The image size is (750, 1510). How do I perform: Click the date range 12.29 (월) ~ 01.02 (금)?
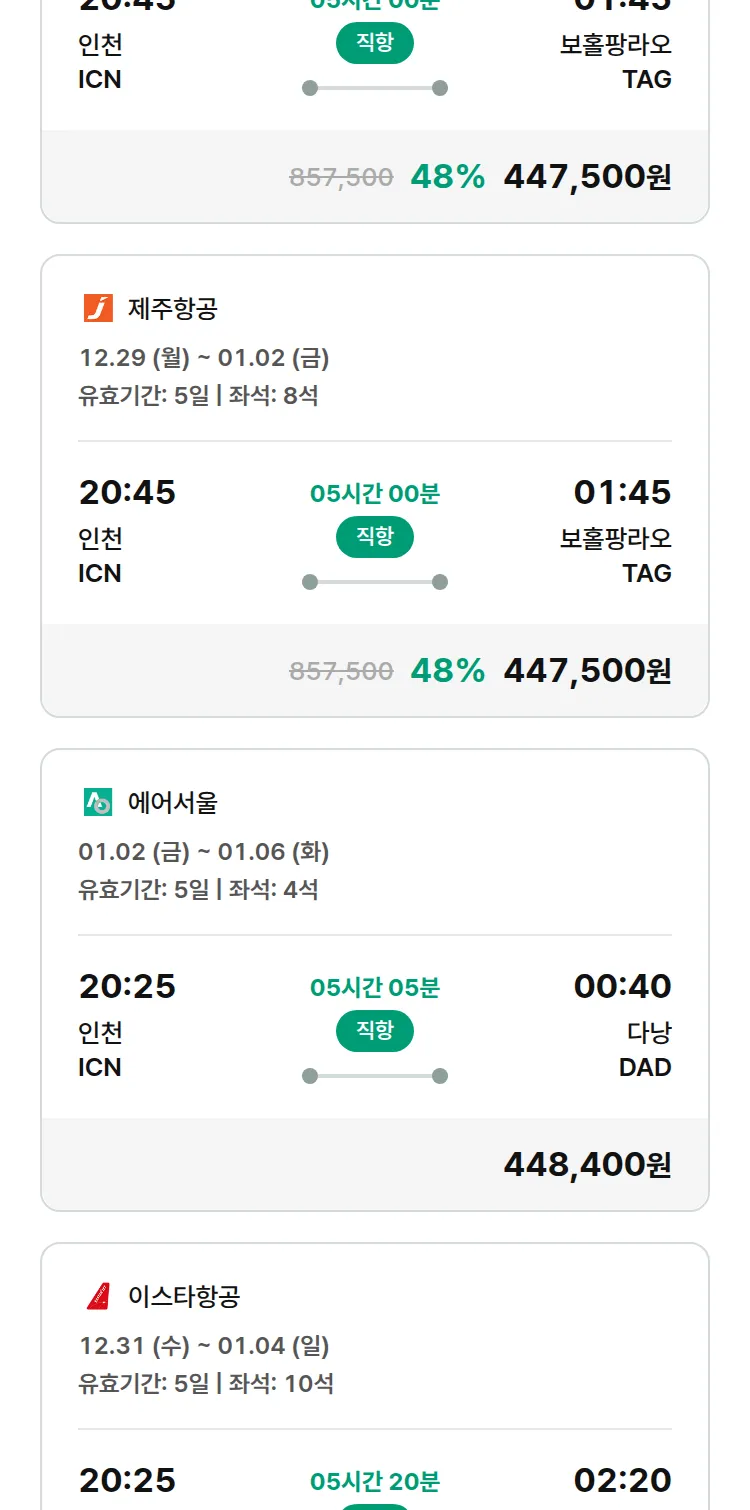tap(204, 358)
